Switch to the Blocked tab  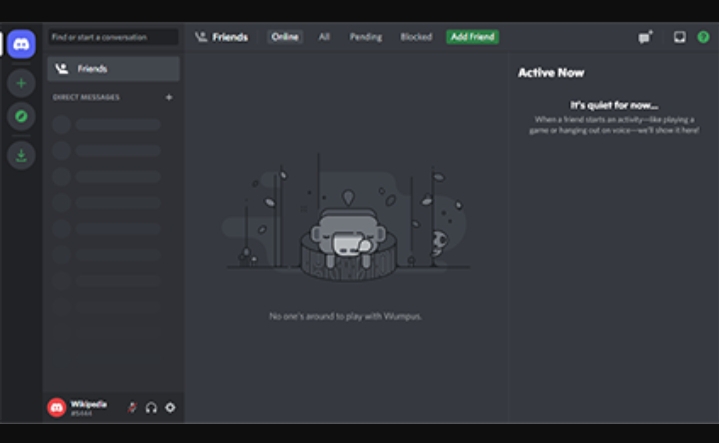coord(416,37)
